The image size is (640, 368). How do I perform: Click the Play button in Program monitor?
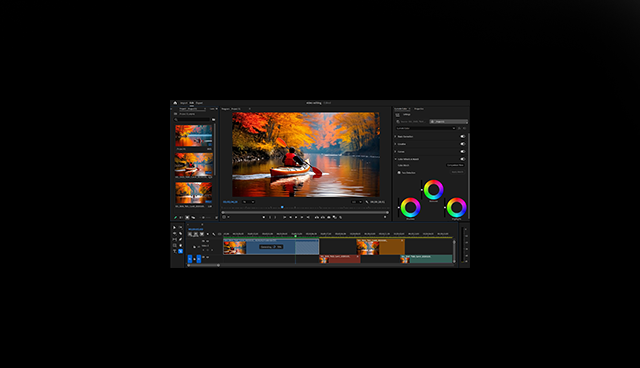tap(296, 217)
